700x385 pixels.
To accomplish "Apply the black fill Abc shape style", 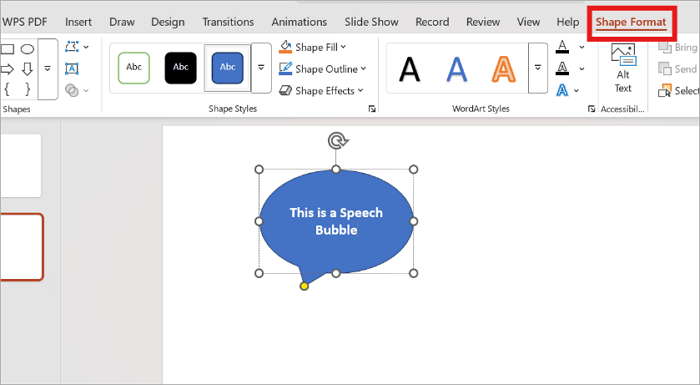I will [x=180, y=68].
